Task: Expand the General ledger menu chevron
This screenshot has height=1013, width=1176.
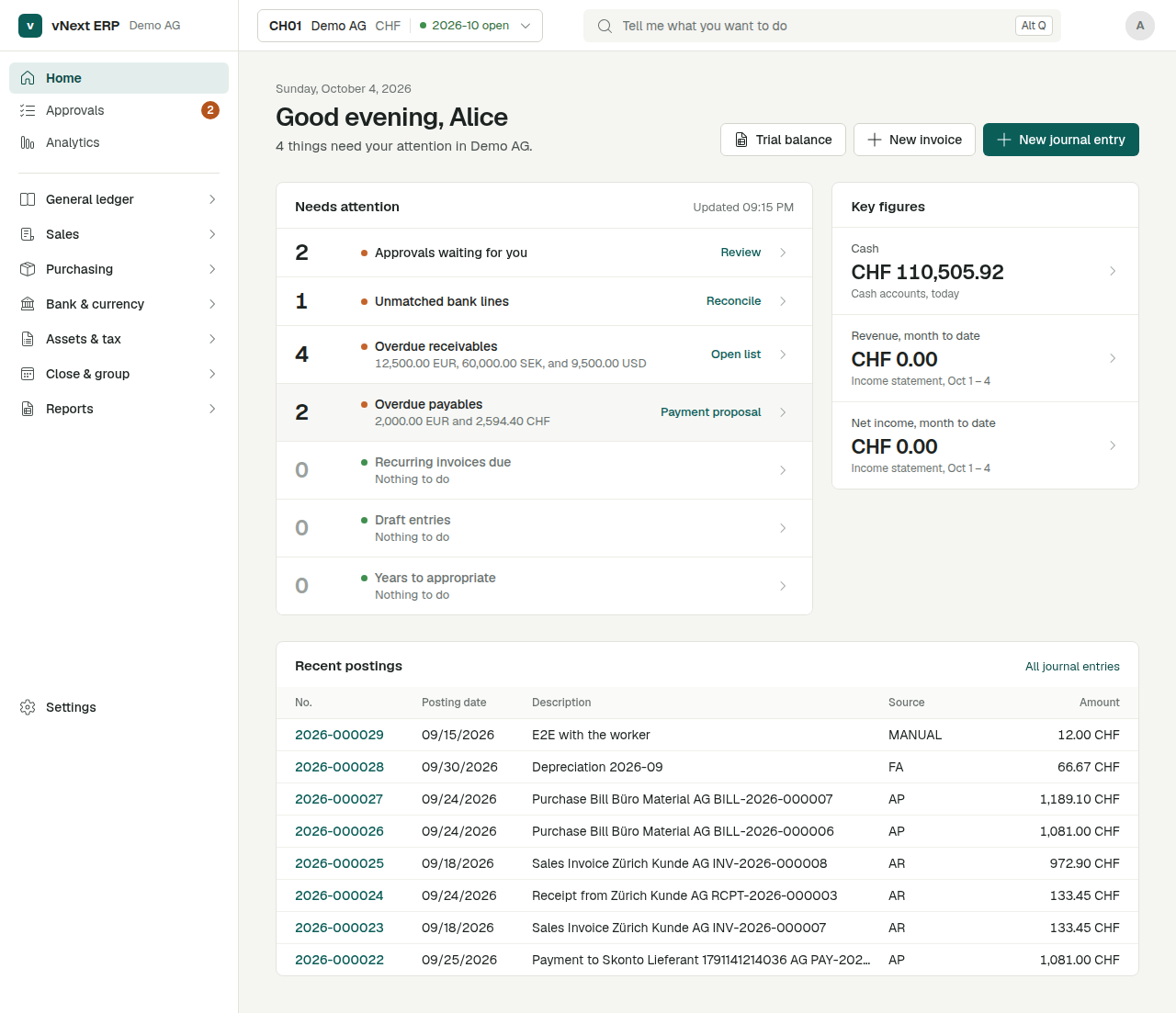Action: (212, 199)
